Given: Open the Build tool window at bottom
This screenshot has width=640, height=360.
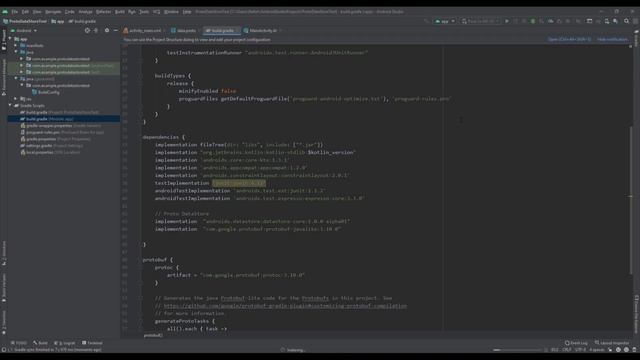Looking at the screenshot, I should [x=40, y=343].
